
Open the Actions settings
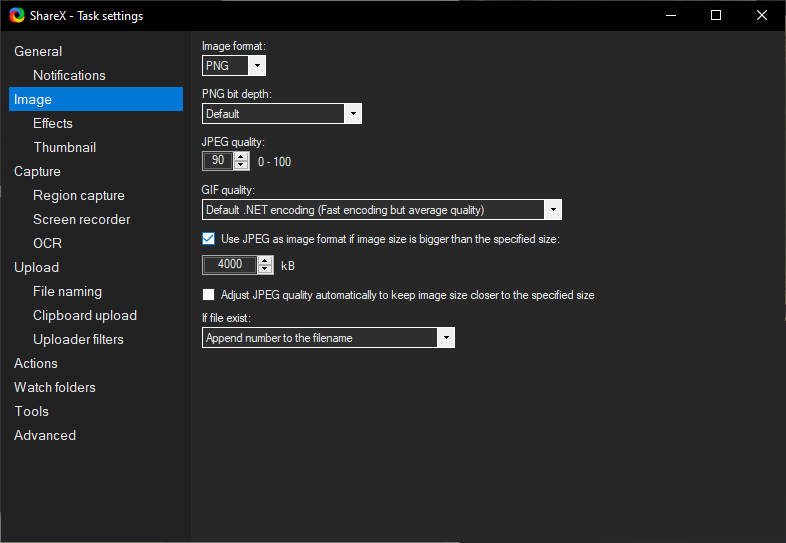(36, 364)
